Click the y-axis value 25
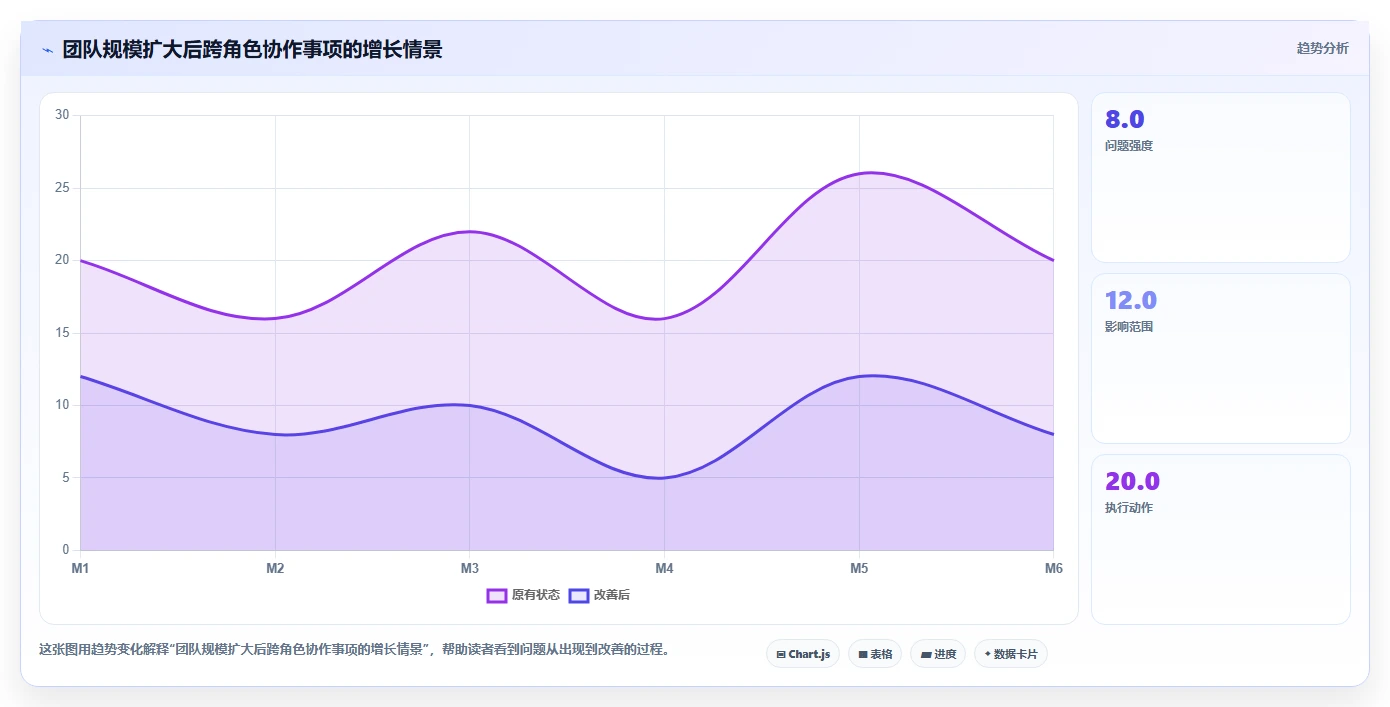Viewport: 1390px width, 707px height. click(x=62, y=188)
